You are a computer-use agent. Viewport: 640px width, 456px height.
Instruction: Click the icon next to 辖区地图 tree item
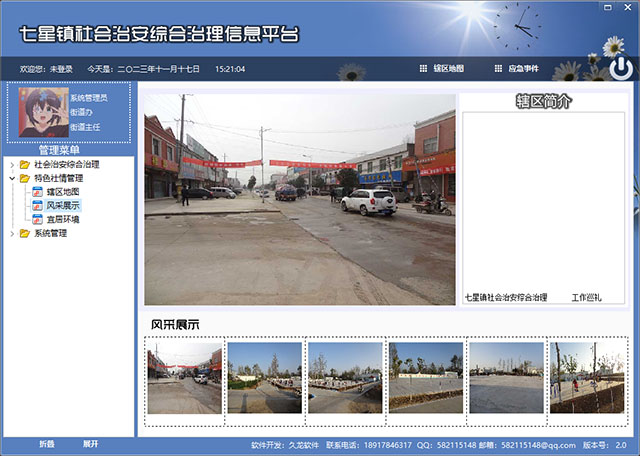tap(38, 192)
